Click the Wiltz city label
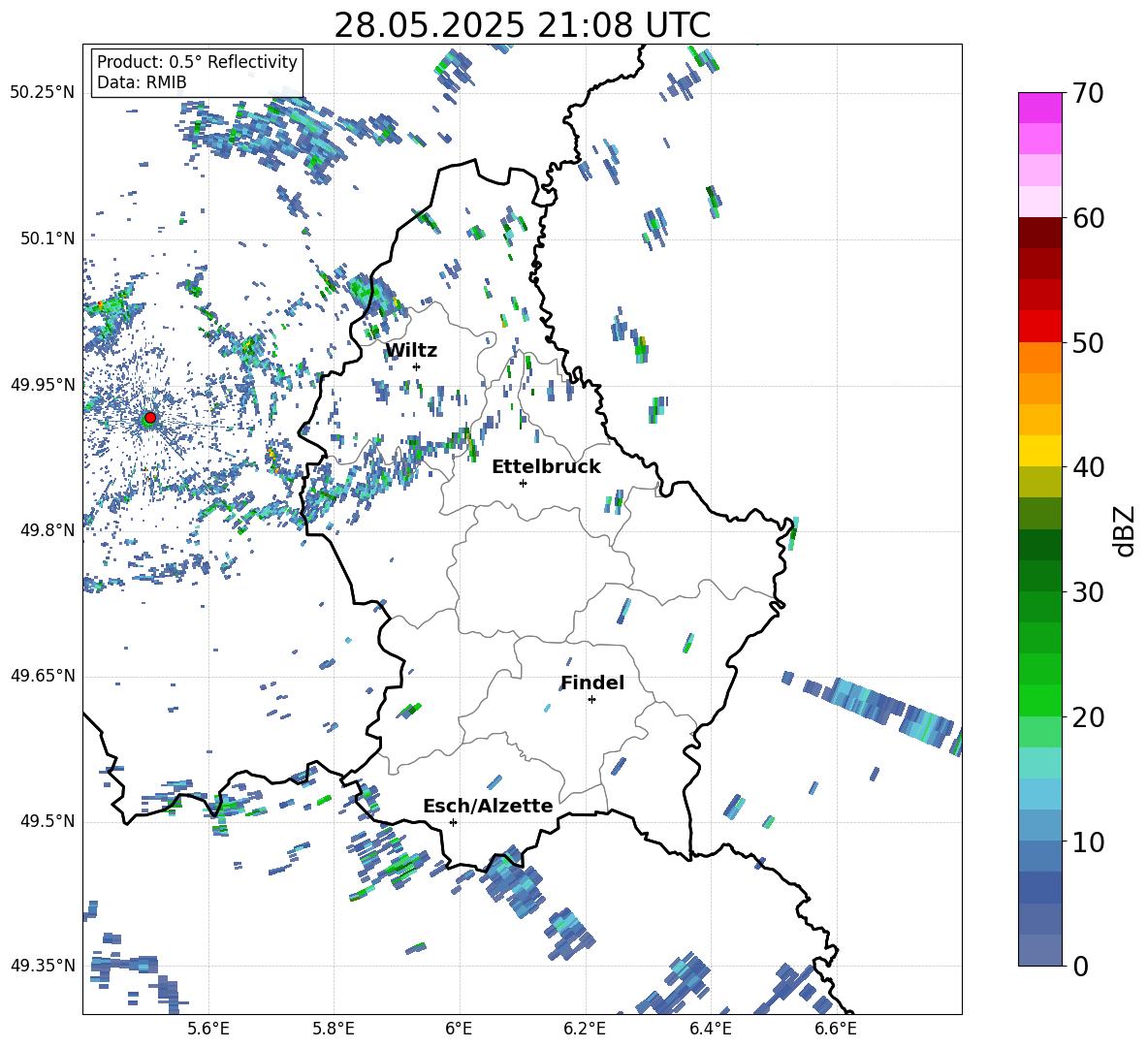 411,351
